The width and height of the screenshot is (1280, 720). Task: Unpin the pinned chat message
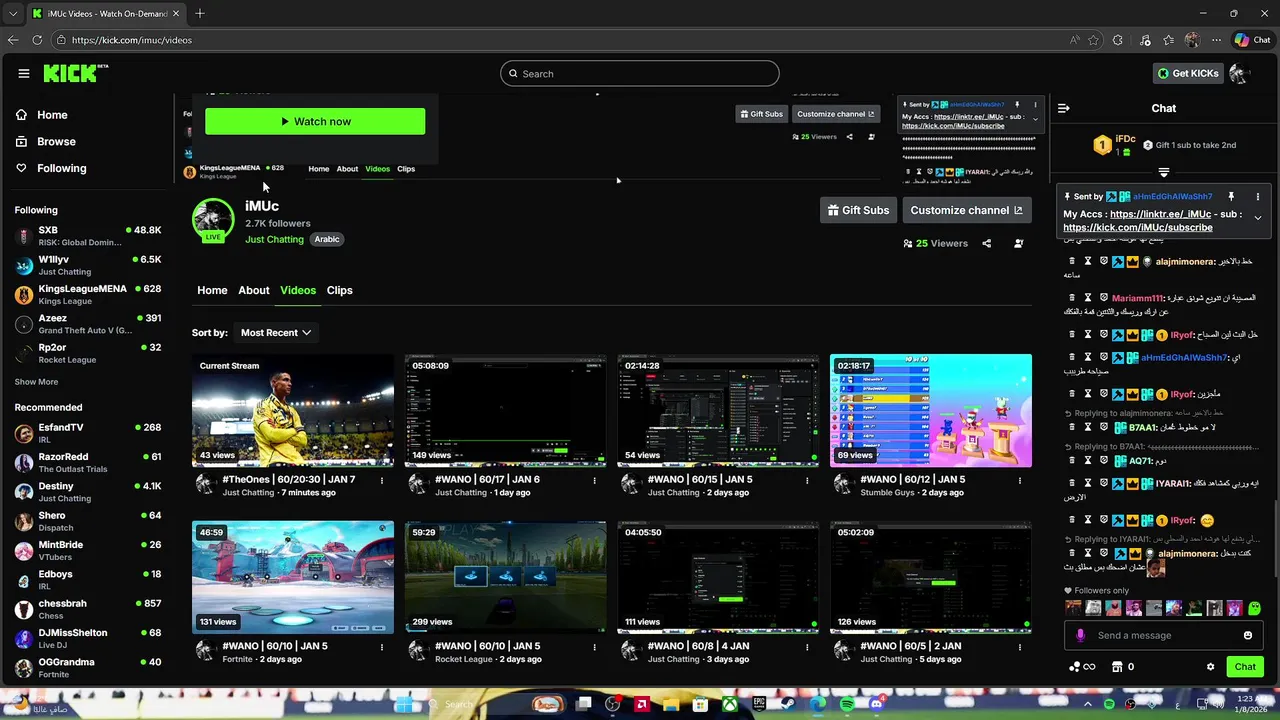[1231, 197]
